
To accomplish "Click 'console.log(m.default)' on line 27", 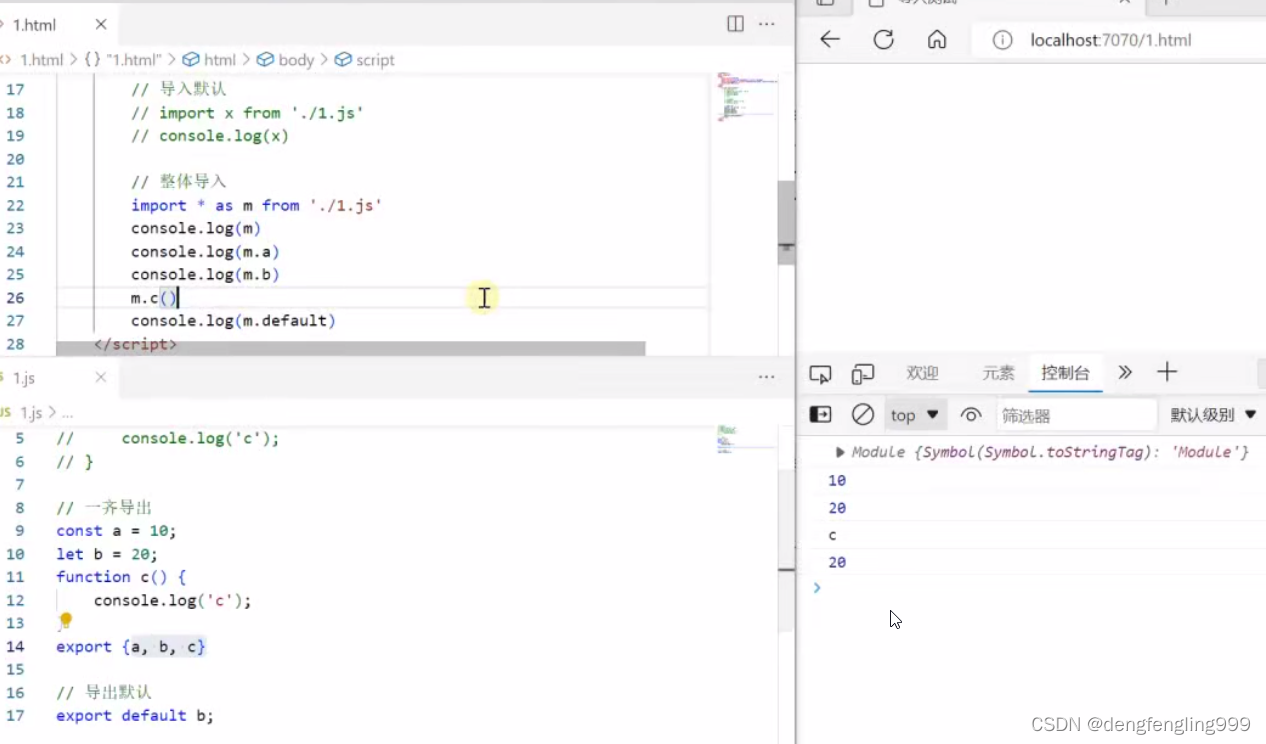I will 233,320.
